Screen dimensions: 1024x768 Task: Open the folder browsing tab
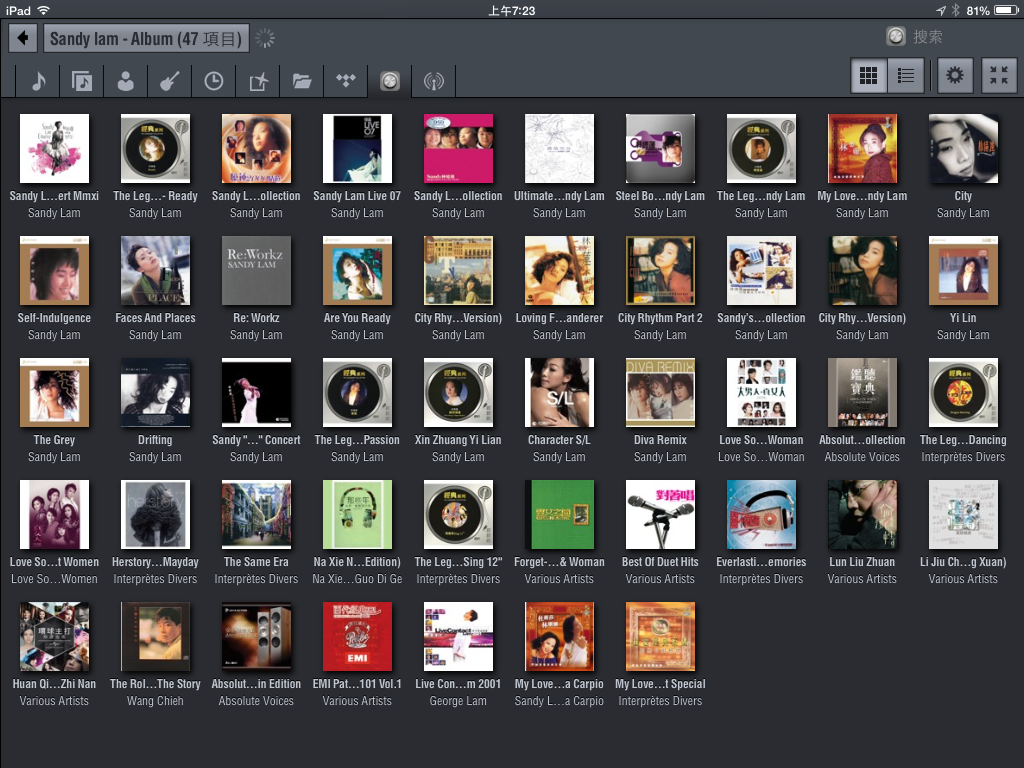click(302, 81)
